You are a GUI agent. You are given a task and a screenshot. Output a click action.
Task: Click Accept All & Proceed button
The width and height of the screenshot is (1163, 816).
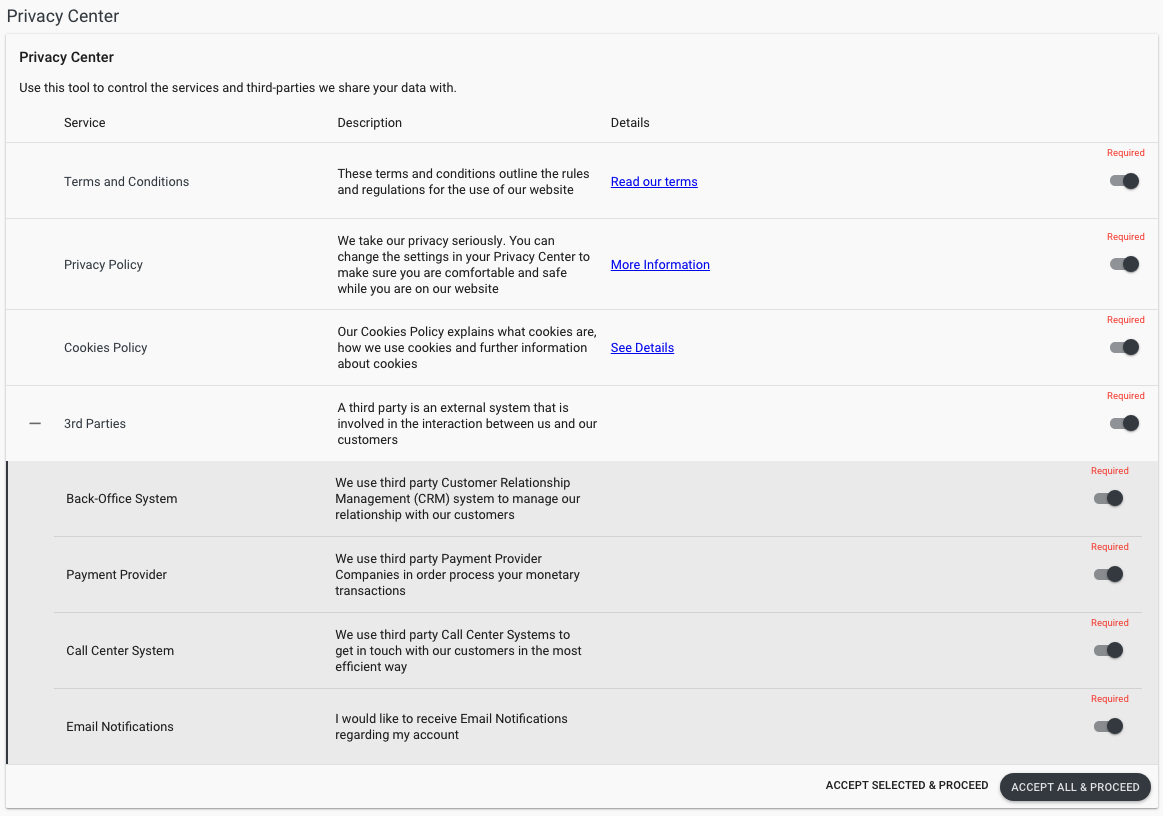tap(1075, 787)
